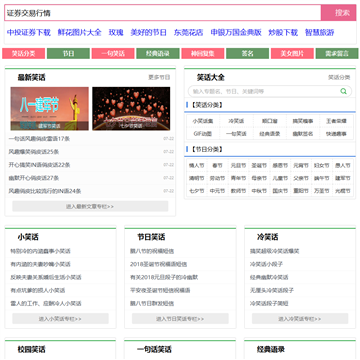Screen dimensions: 360x360
Task: Open 经典幽默冷笑话 article
Action: click(x=269, y=277)
